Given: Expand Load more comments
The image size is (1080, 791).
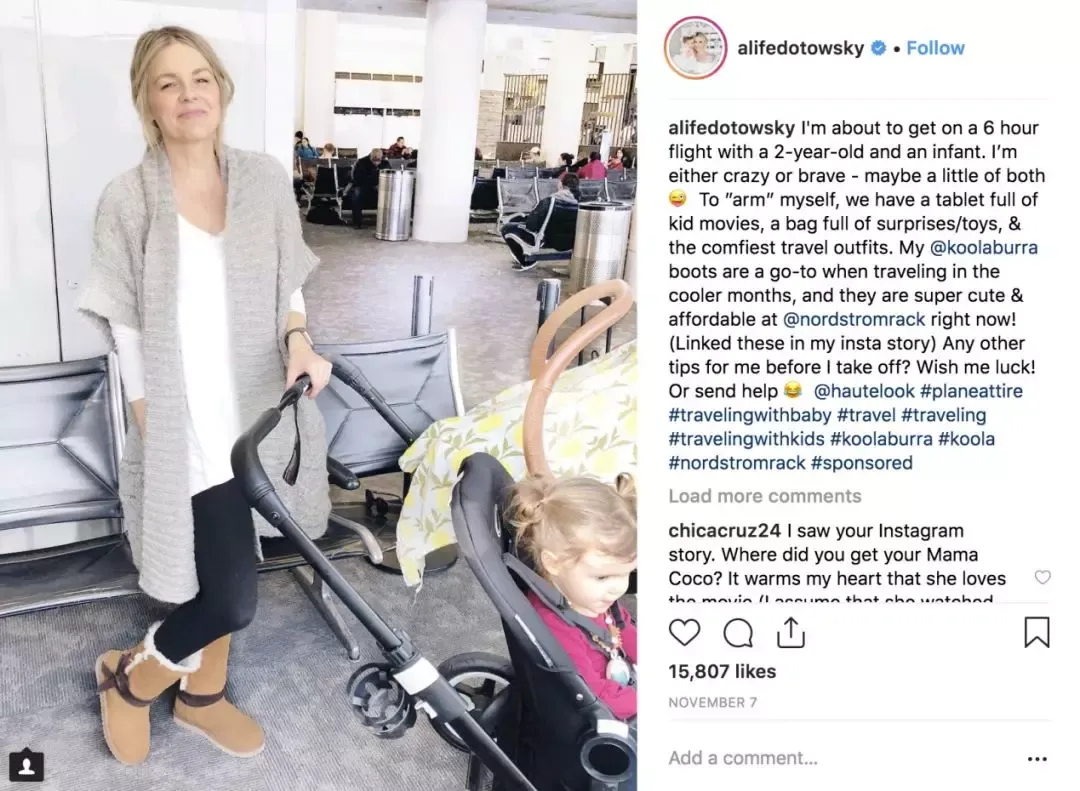Looking at the screenshot, I should [x=765, y=496].
